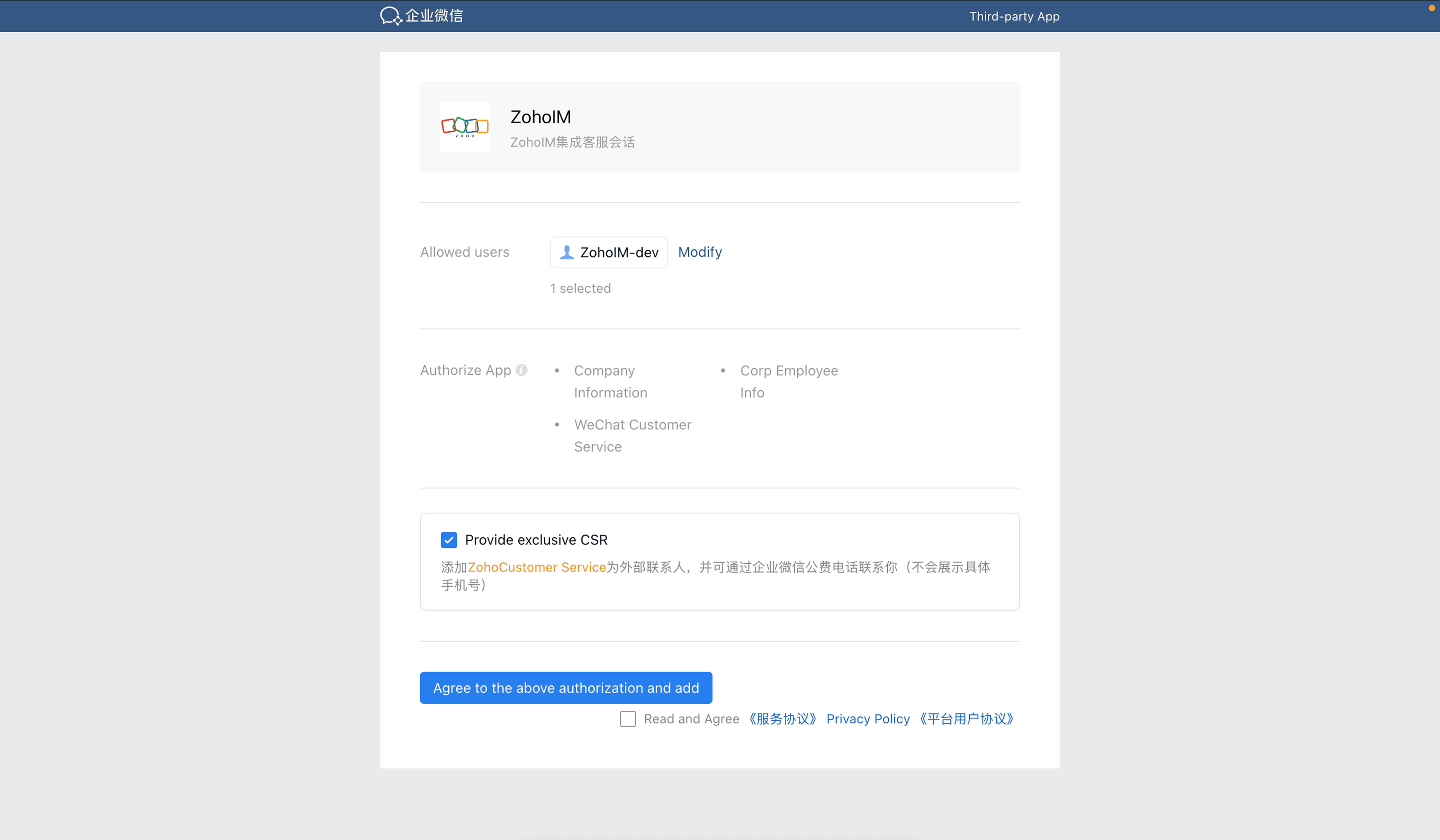Click the user avatar icon in ZohoIM-dev chip
Image resolution: width=1440 pixels, height=840 pixels.
click(566, 252)
